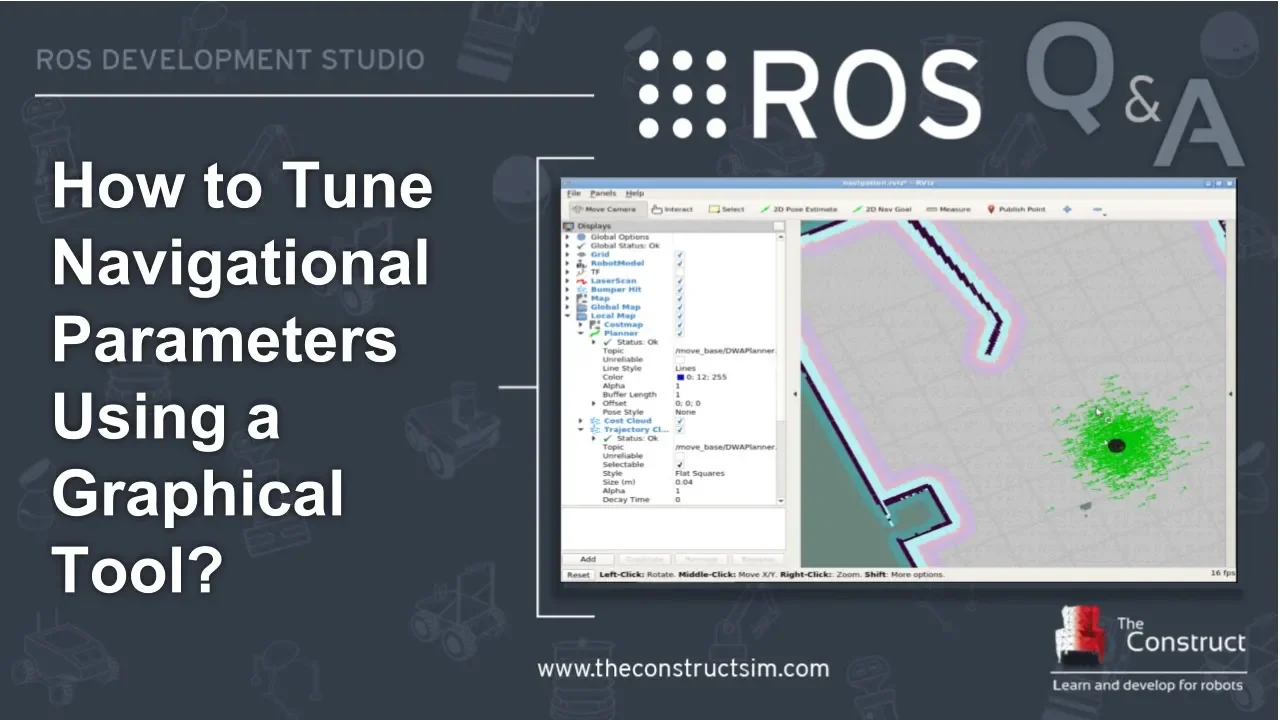The image size is (1280, 720).
Task: Open the Panels menu
Action: tap(603, 193)
